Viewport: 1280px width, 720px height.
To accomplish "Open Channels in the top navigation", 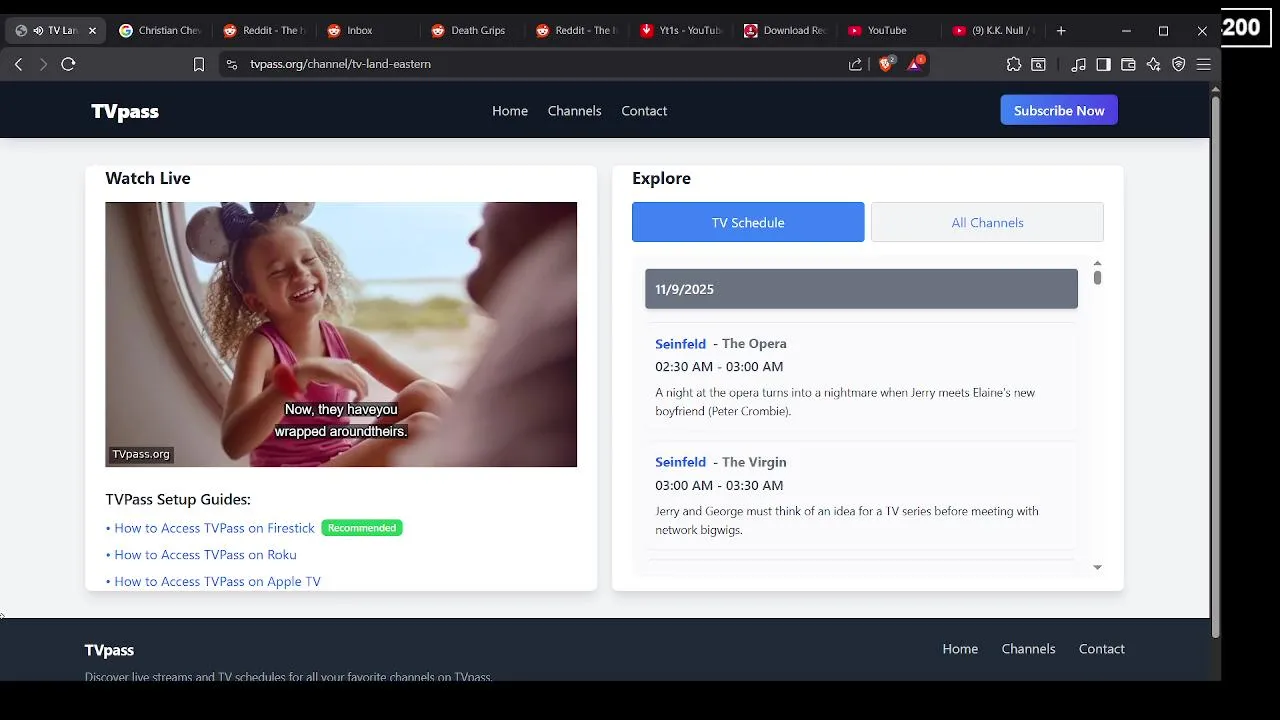I will pyautogui.click(x=574, y=111).
